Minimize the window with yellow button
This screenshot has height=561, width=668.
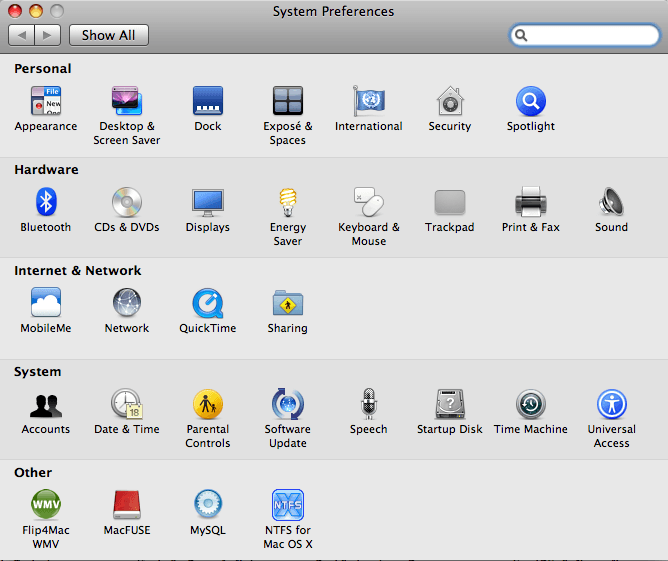point(36,11)
